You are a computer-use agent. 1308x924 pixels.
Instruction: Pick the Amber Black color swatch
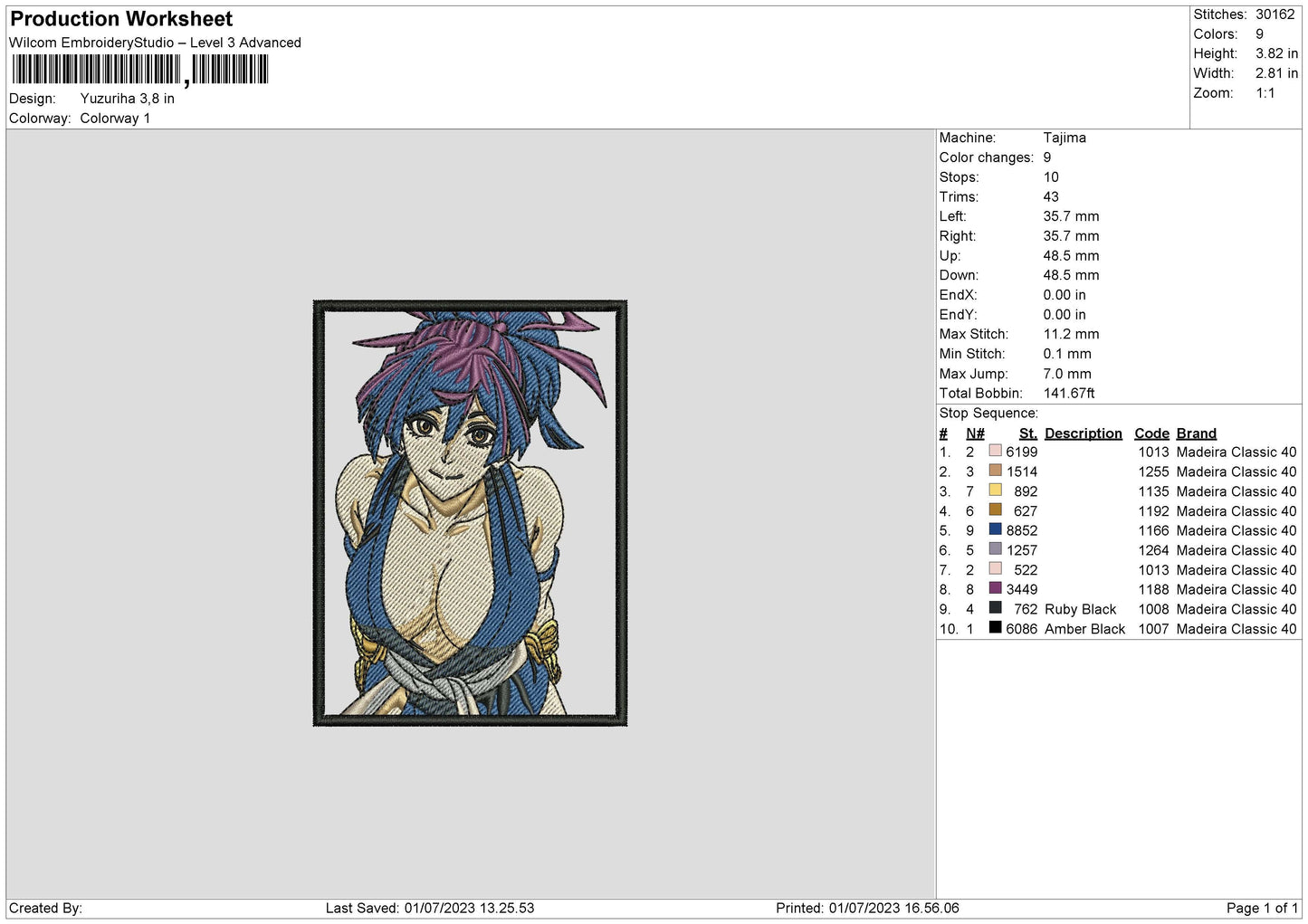[x=996, y=627]
